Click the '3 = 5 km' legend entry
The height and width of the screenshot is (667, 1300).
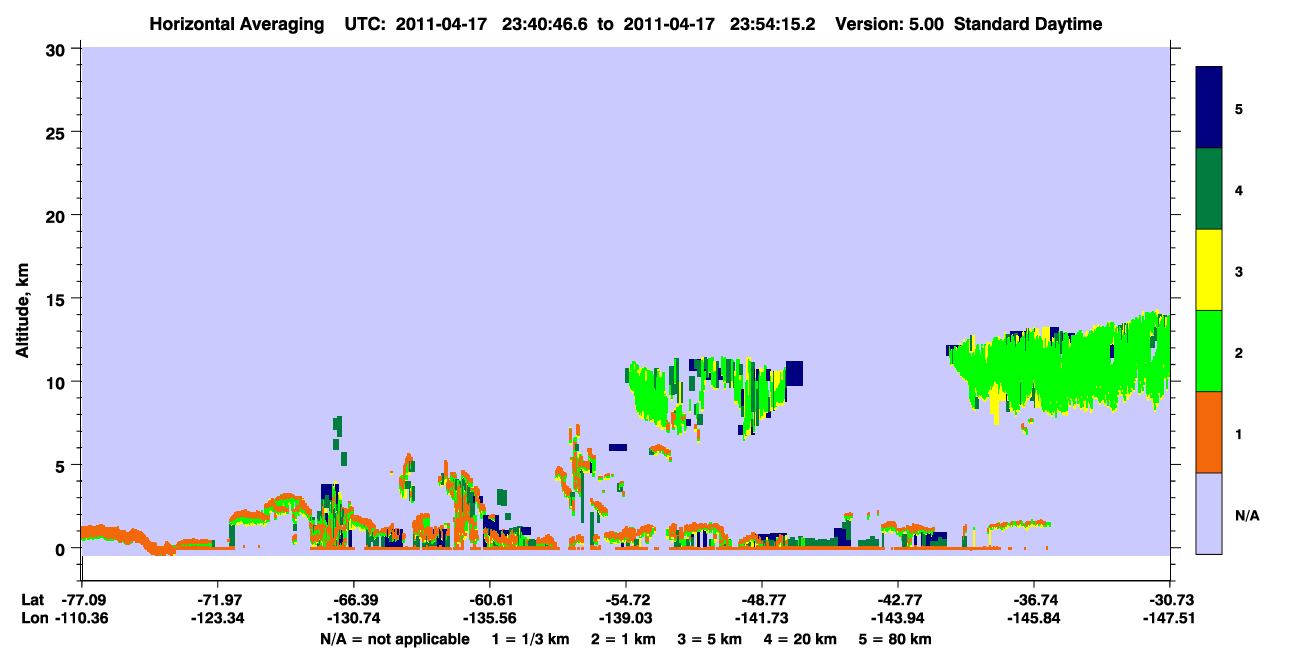(712, 639)
